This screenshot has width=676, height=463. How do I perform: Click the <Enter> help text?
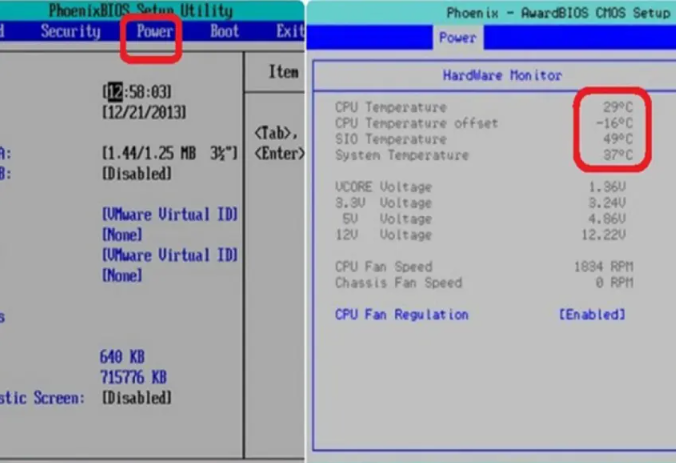coord(279,153)
